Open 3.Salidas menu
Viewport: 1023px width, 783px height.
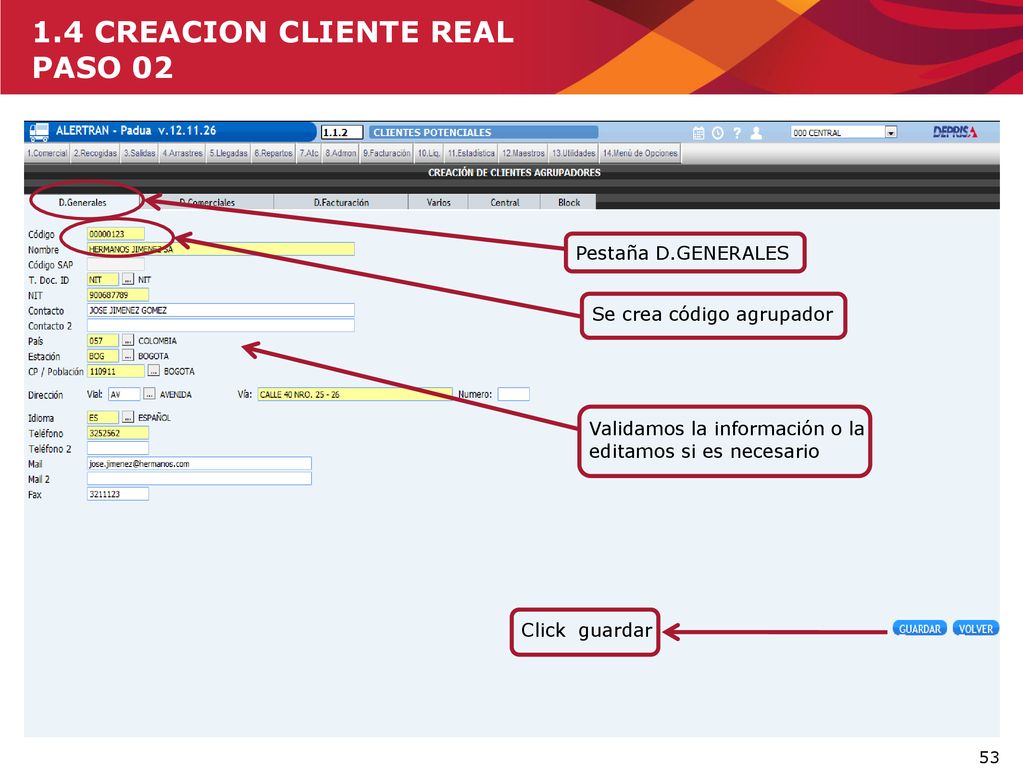coord(140,153)
